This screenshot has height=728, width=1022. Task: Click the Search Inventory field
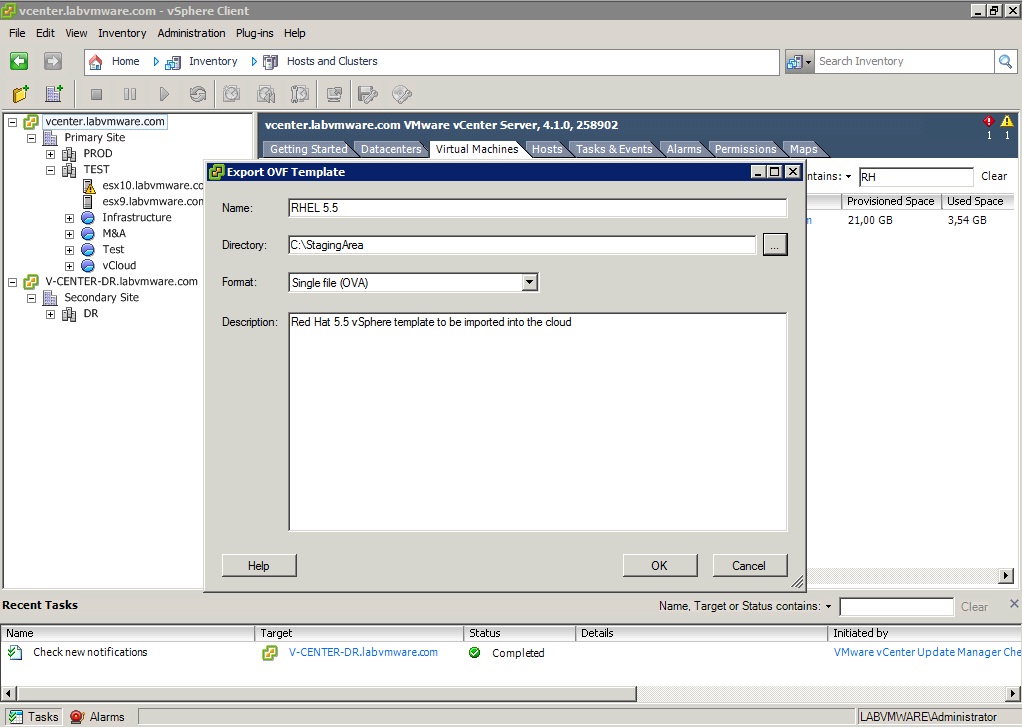903,61
